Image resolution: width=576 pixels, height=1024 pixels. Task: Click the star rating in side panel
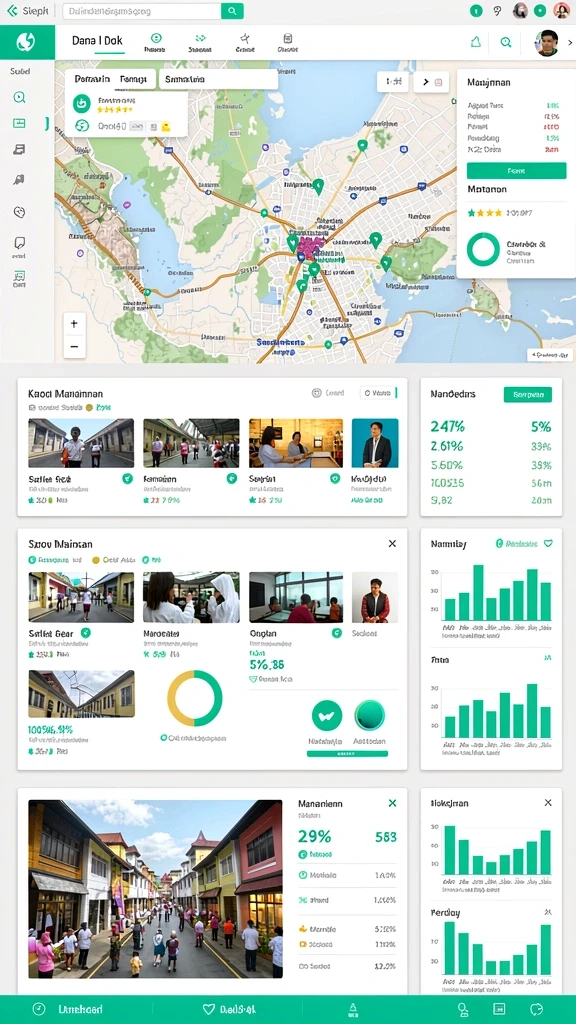click(x=485, y=212)
